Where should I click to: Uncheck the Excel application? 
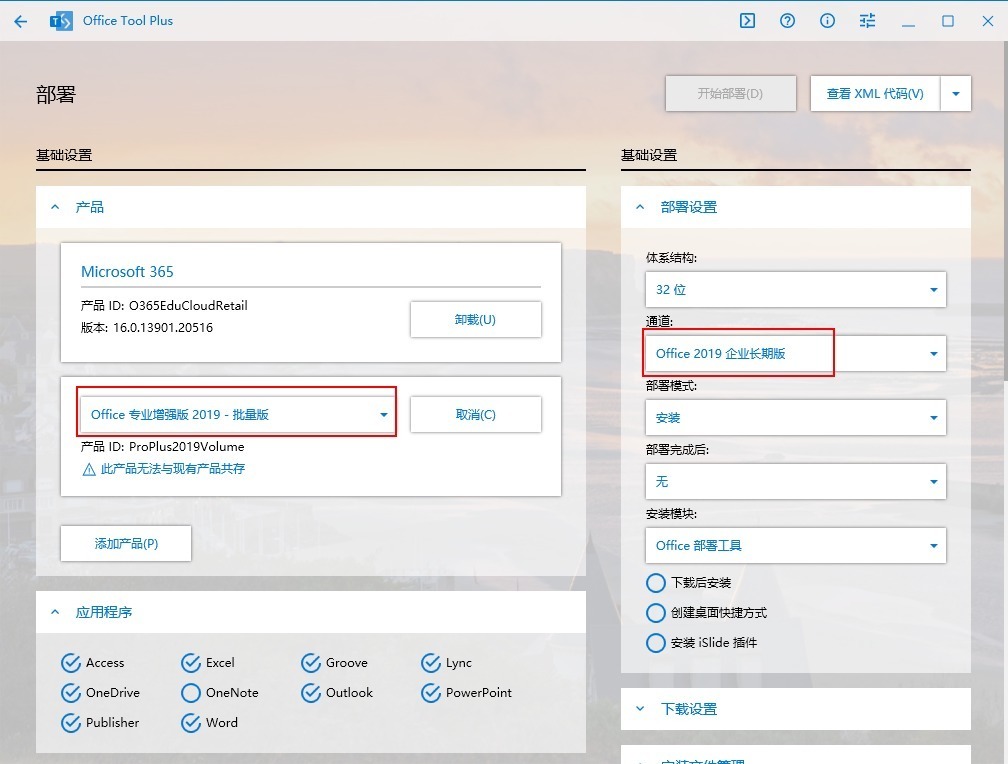191,662
